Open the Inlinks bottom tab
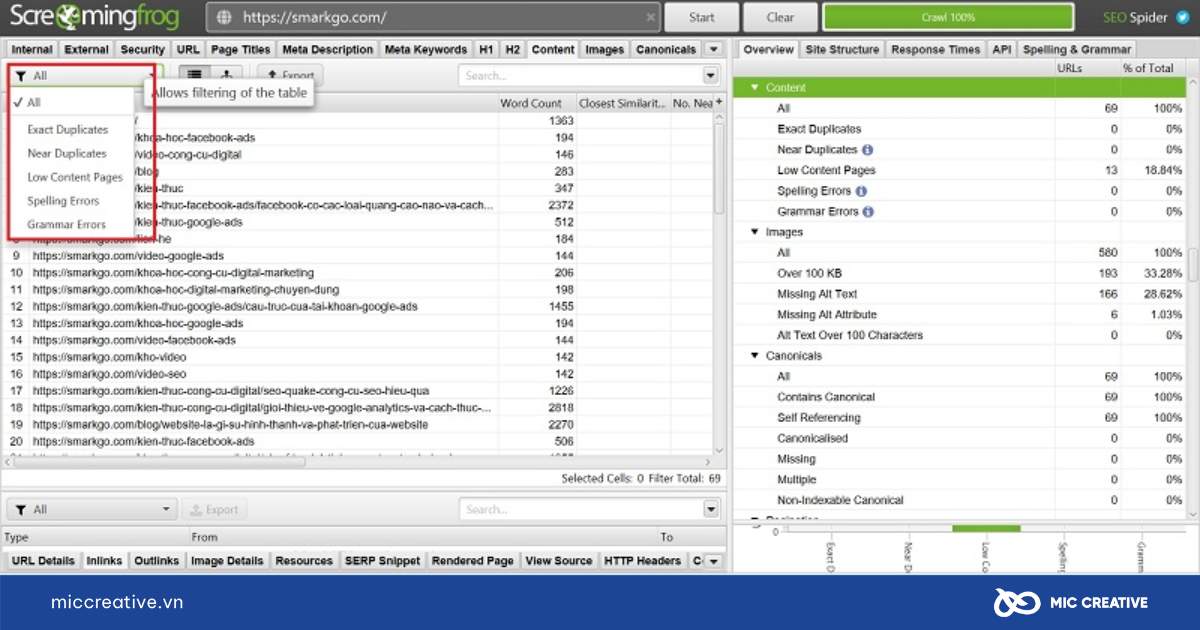This screenshot has width=1200, height=630. tap(104, 561)
